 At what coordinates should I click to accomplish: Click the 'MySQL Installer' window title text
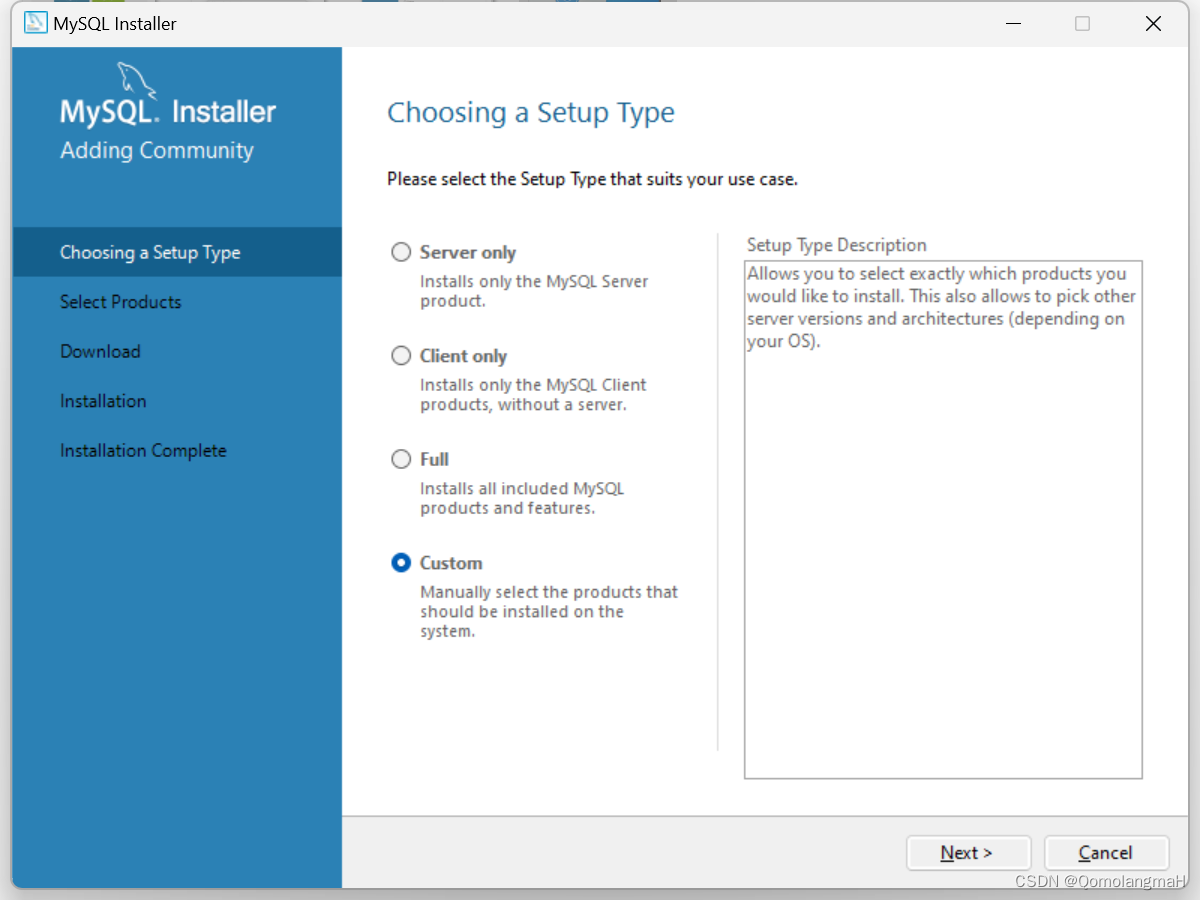pos(115,24)
